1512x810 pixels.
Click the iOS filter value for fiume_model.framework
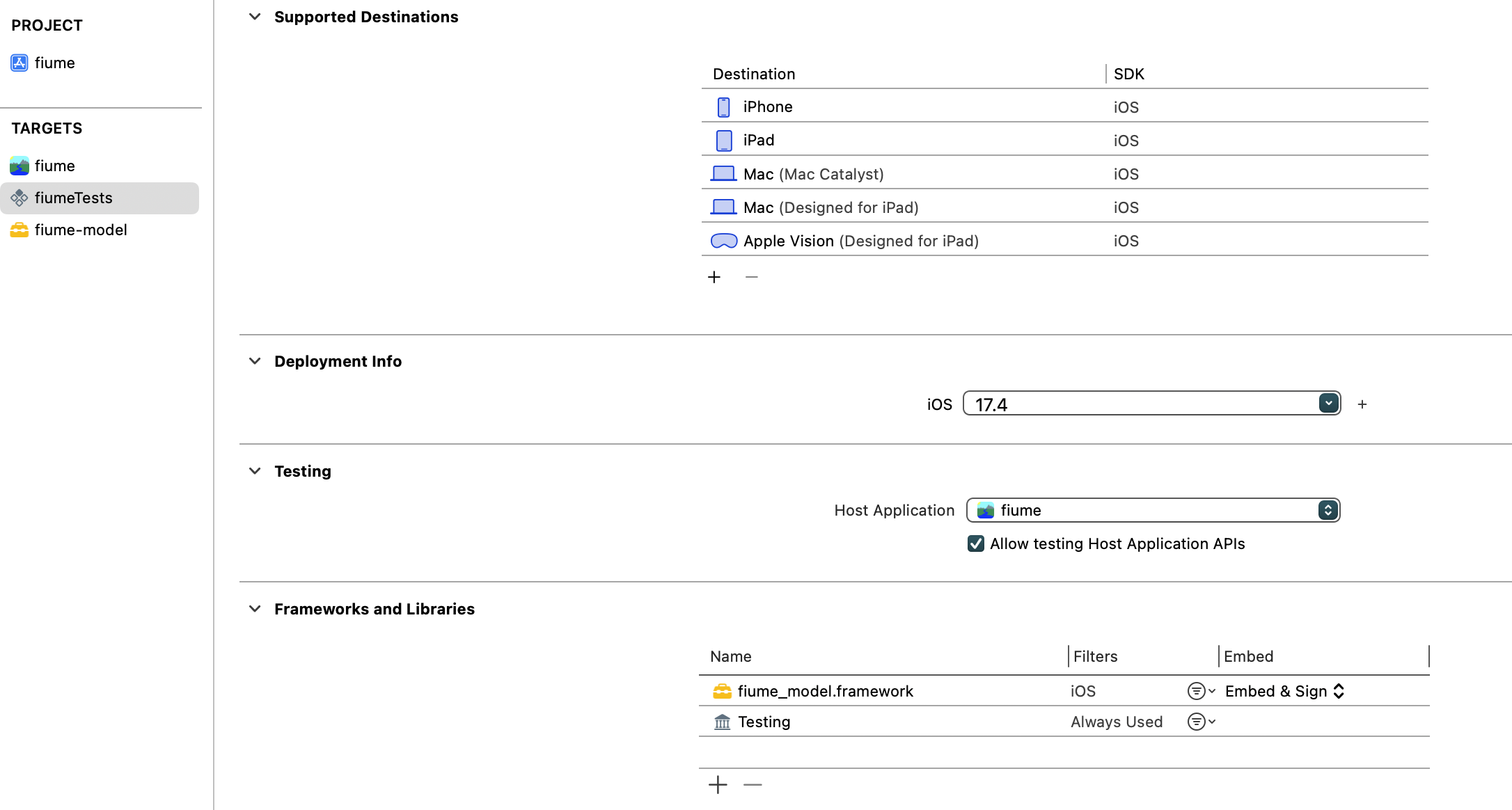click(1083, 691)
